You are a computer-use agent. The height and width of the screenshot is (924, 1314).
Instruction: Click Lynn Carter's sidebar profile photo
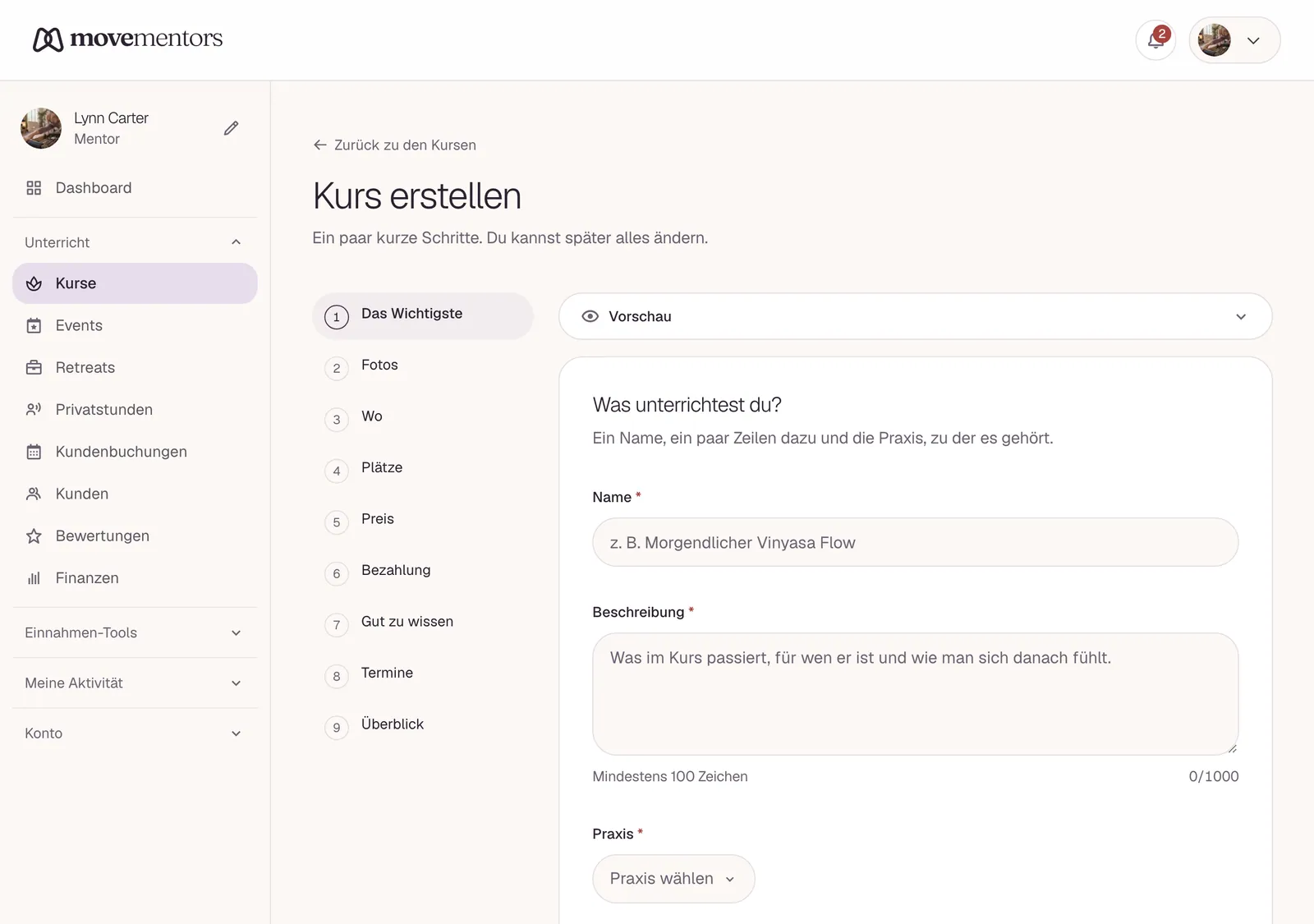(41, 128)
